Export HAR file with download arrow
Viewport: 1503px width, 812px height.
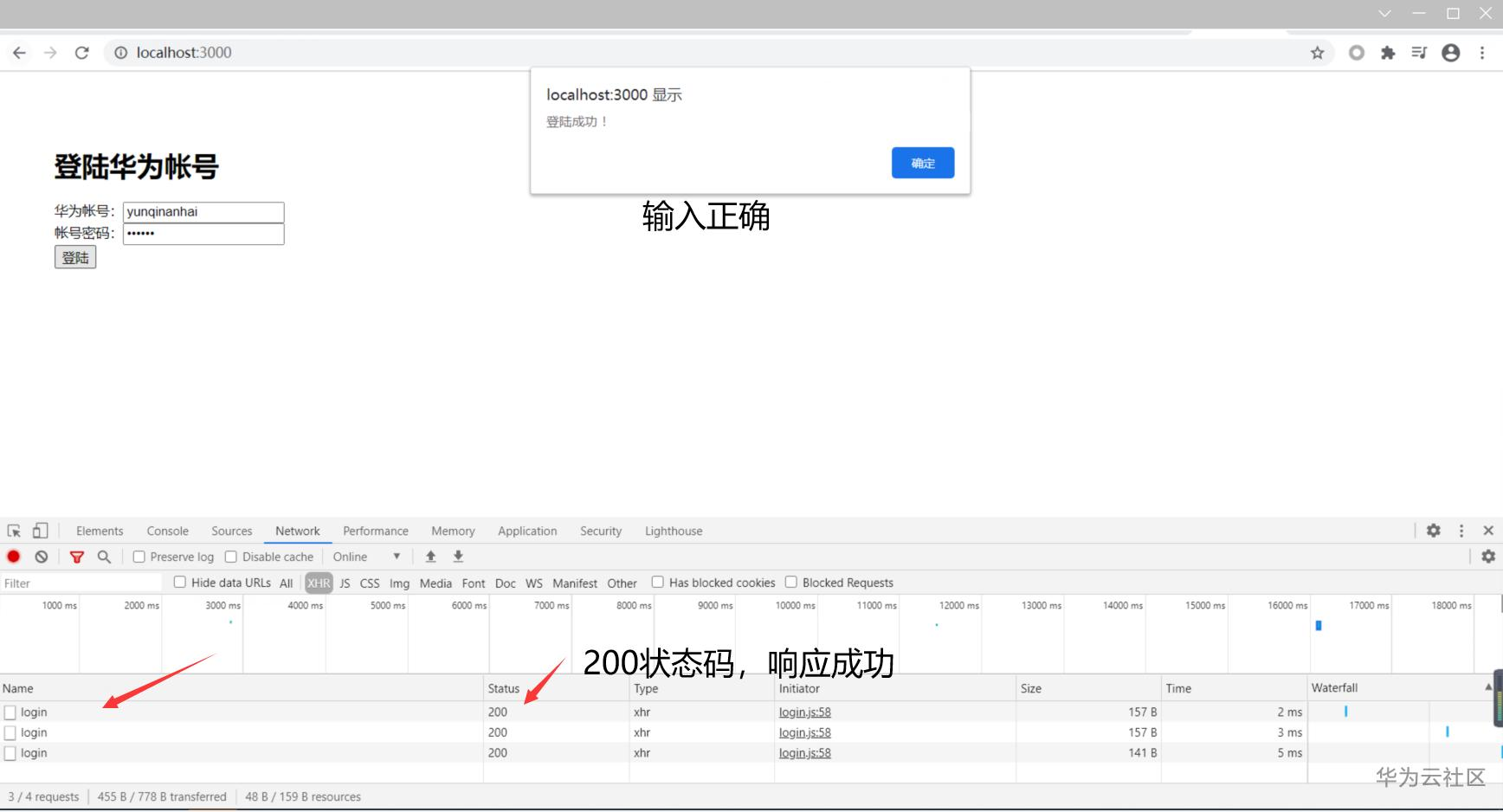(458, 557)
